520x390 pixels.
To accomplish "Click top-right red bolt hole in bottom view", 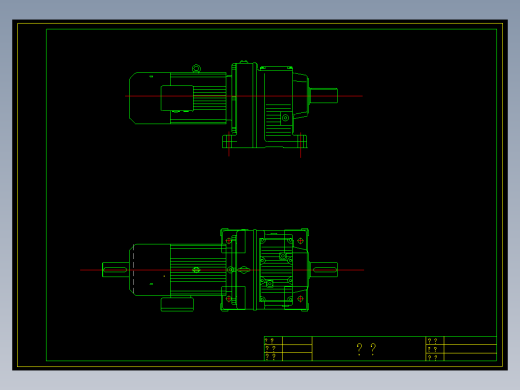I will 300,241.
